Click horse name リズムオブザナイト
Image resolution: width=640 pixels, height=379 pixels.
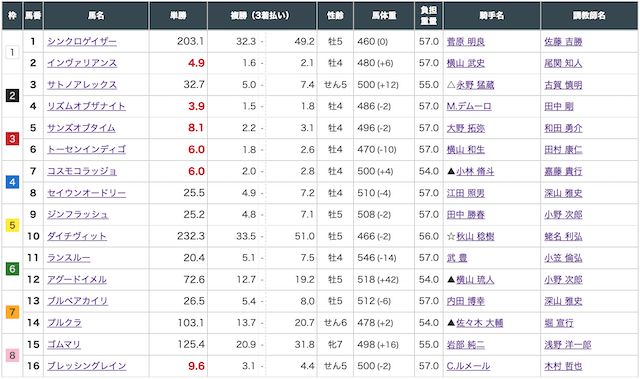pyautogui.click(x=86, y=106)
